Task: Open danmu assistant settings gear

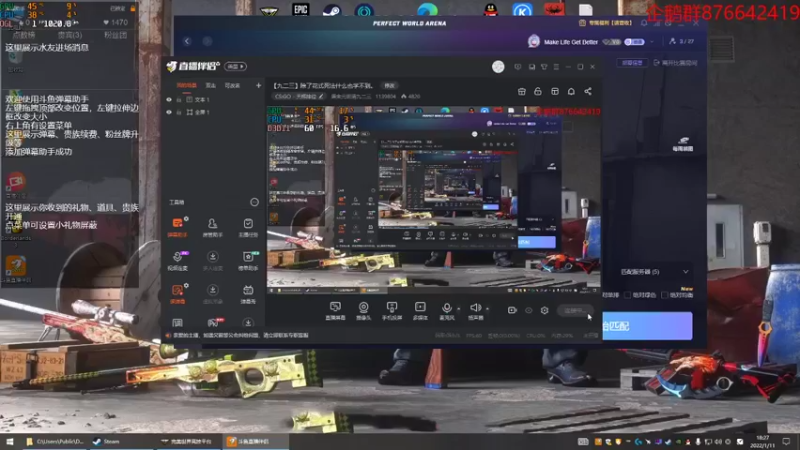Action: (186, 219)
